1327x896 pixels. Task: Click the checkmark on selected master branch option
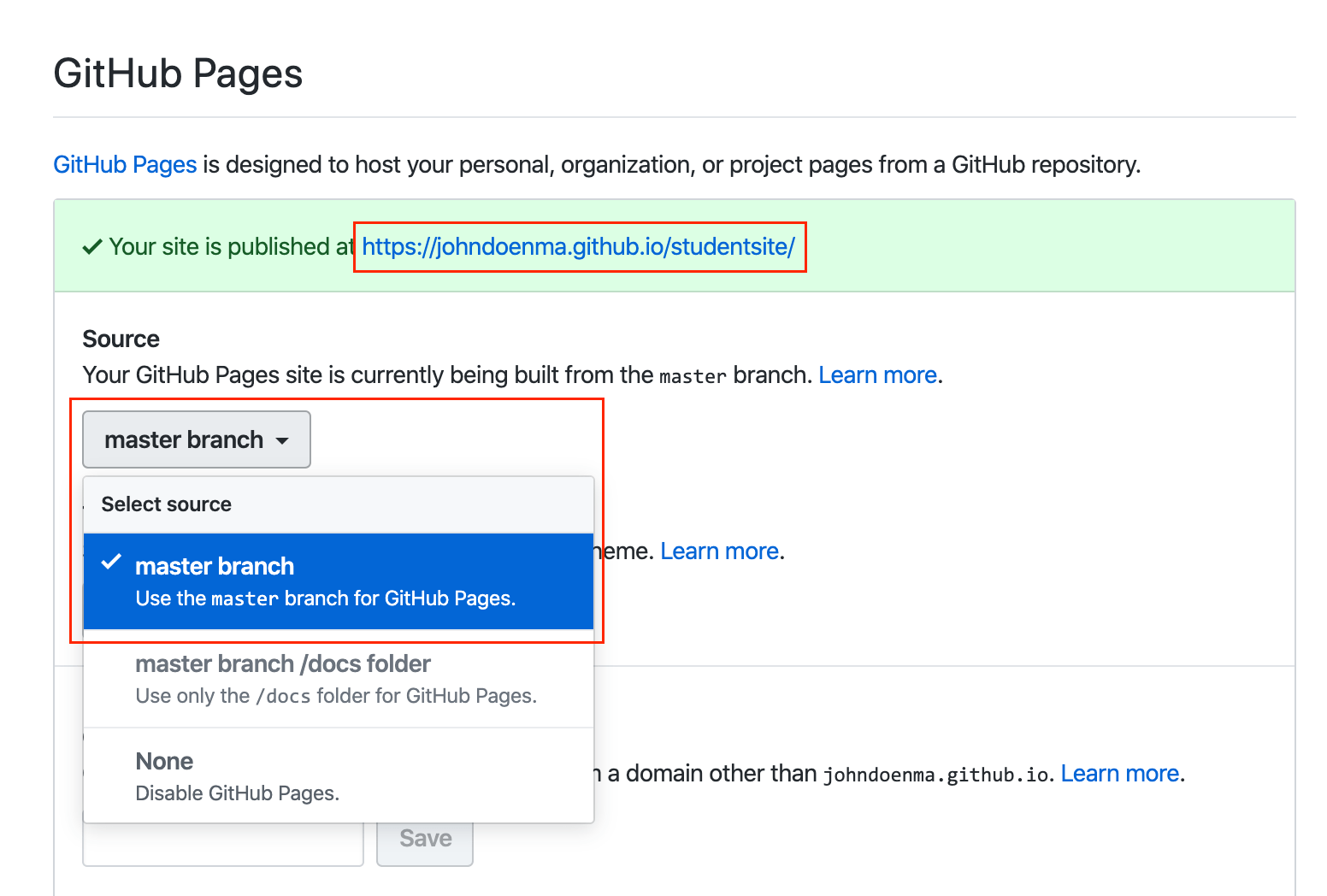(111, 563)
